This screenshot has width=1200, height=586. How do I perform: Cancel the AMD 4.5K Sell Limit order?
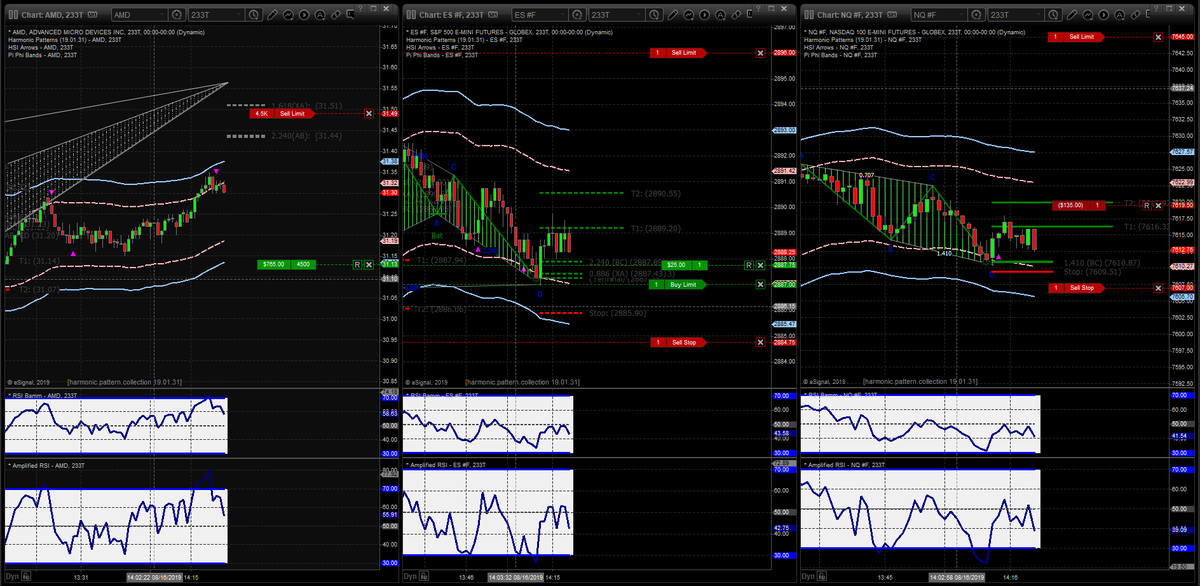369,114
